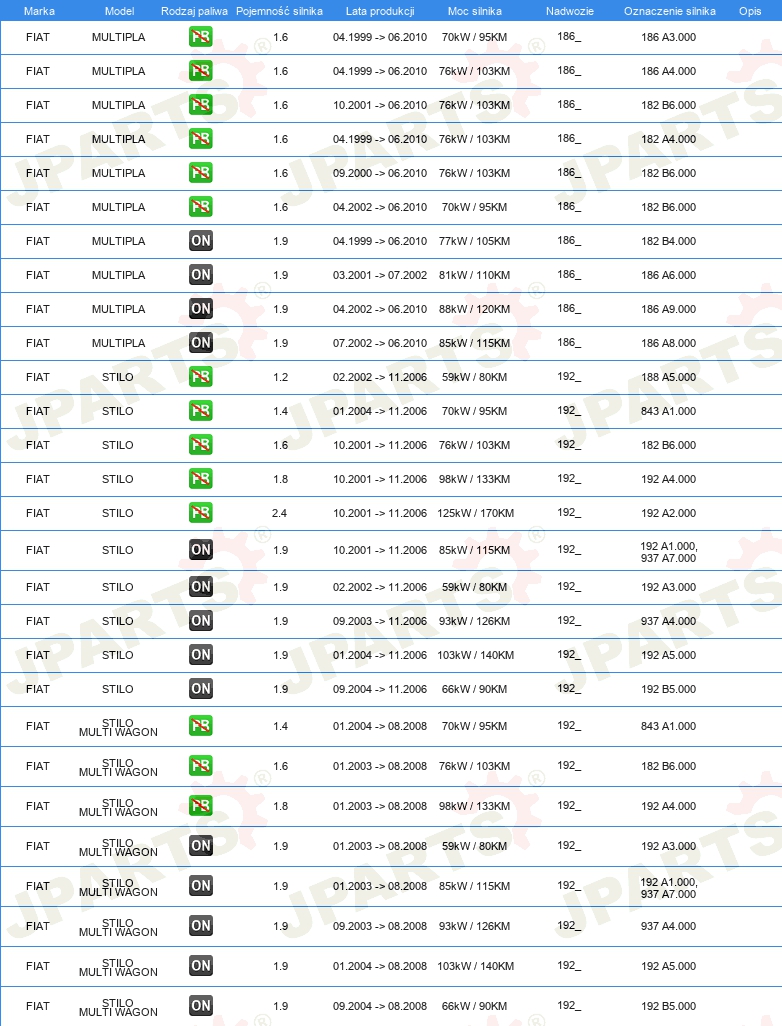Click date range 03.2001 -> 07.2002
The height and width of the screenshot is (1026, 782).
pyautogui.click(x=380, y=275)
